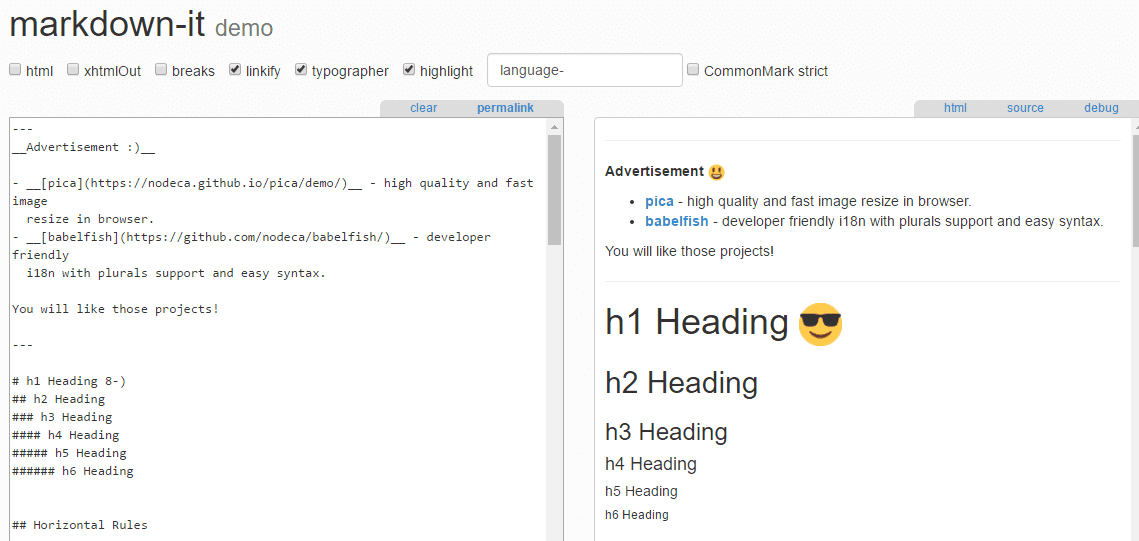Turn off the highlight checkbox

409,70
